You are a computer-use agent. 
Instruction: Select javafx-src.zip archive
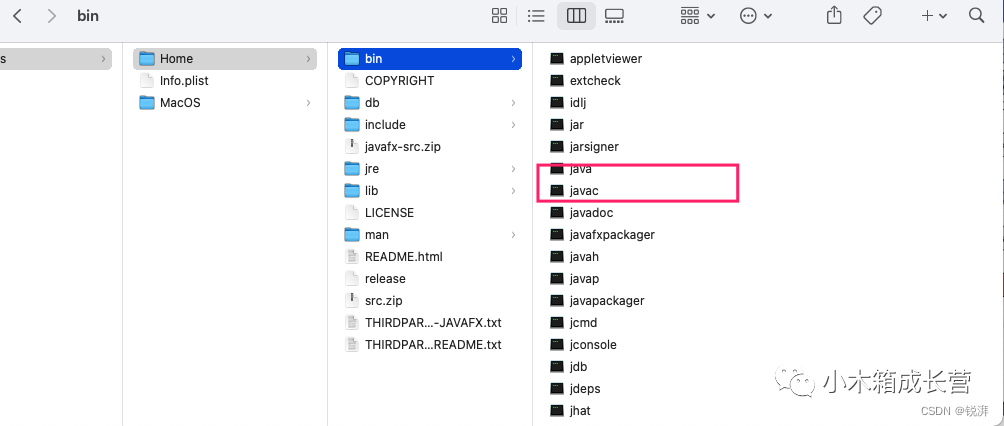coord(430,147)
